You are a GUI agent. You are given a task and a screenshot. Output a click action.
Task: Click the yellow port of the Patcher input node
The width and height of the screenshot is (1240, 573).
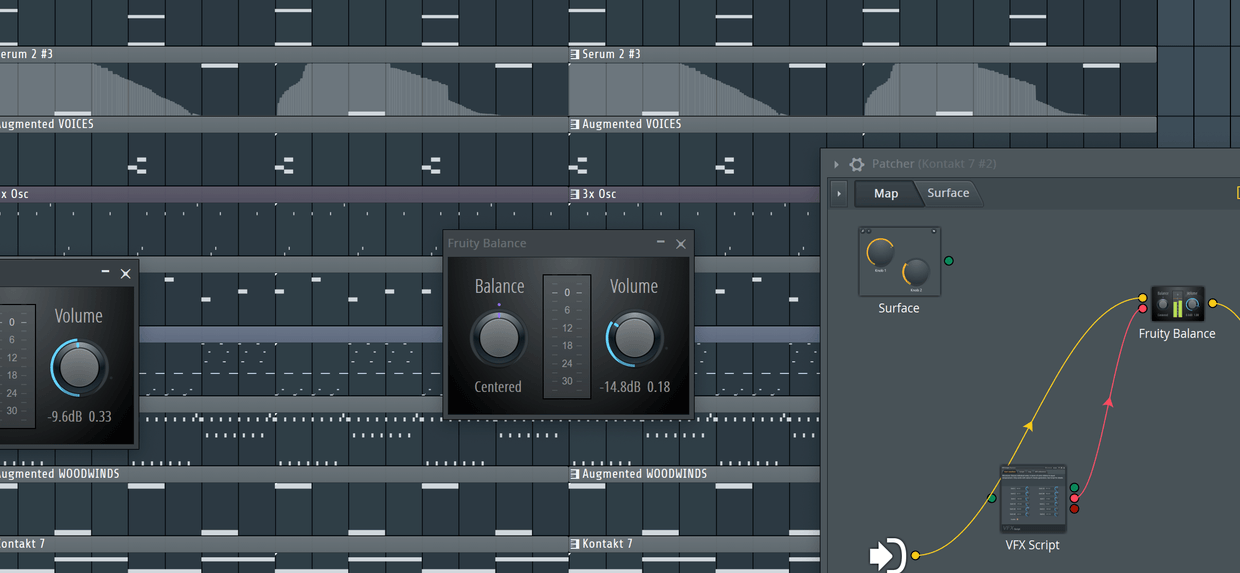915,554
